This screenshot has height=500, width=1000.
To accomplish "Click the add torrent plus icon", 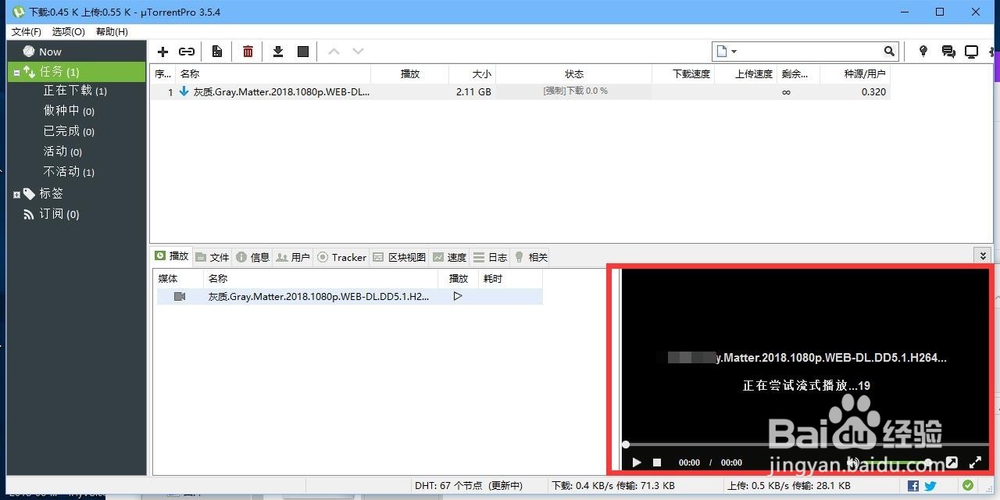I will tap(163, 52).
